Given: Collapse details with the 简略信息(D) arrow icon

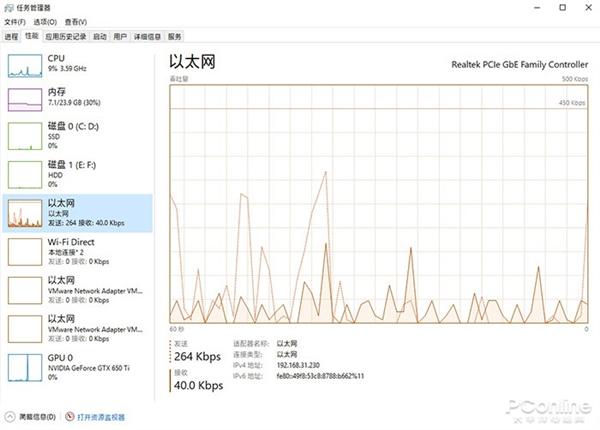Looking at the screenshot, I should point(10,417).
